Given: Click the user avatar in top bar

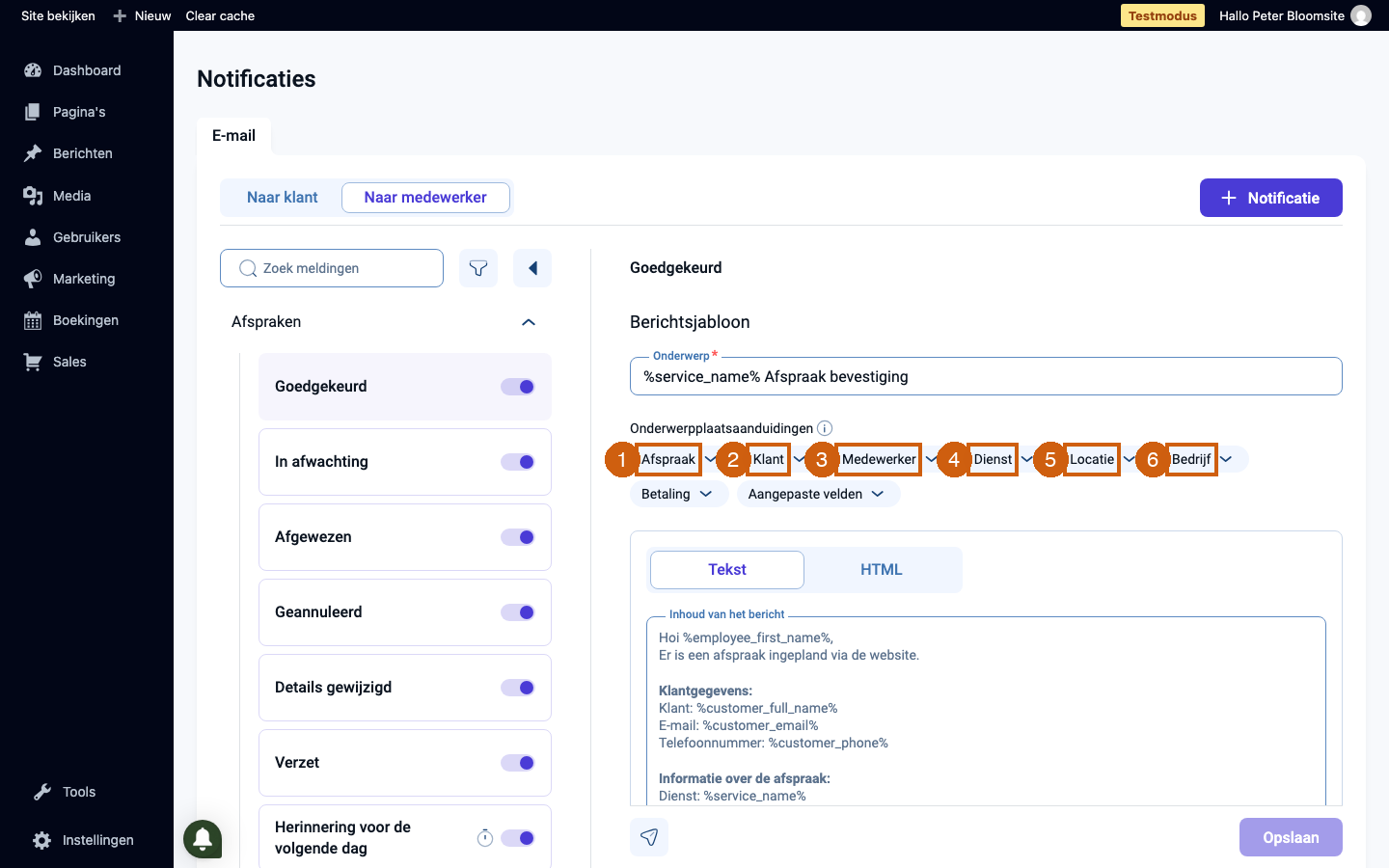Looking at the screenshot, I should click(1361, 15).
